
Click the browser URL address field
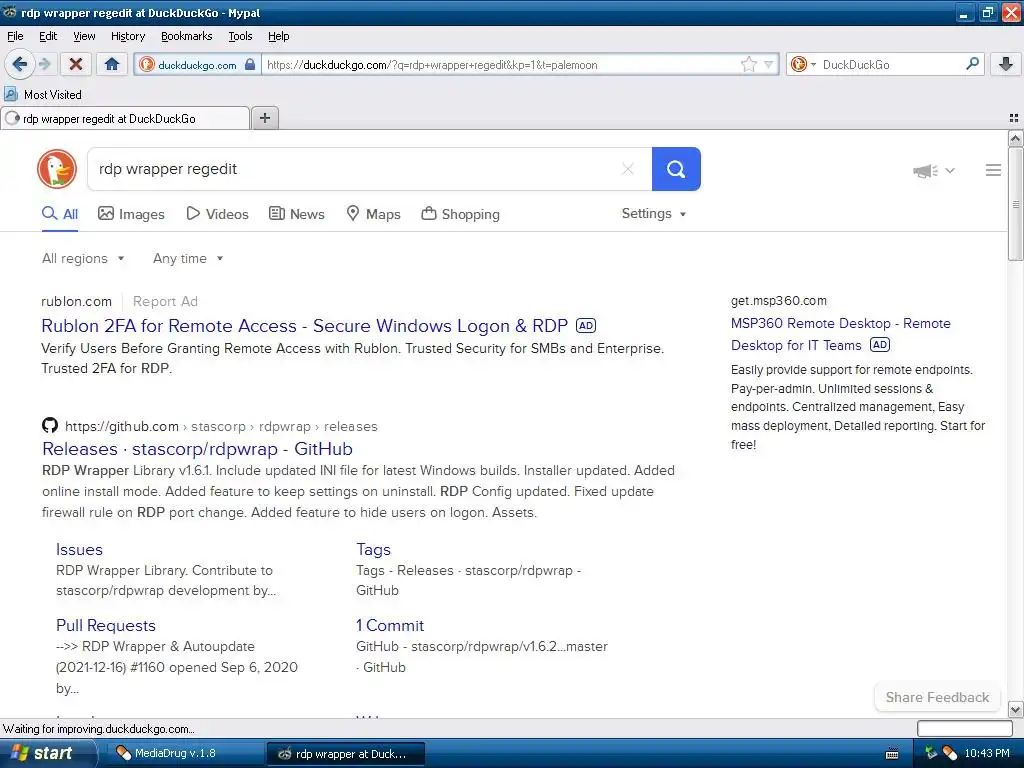click(500, 65)
